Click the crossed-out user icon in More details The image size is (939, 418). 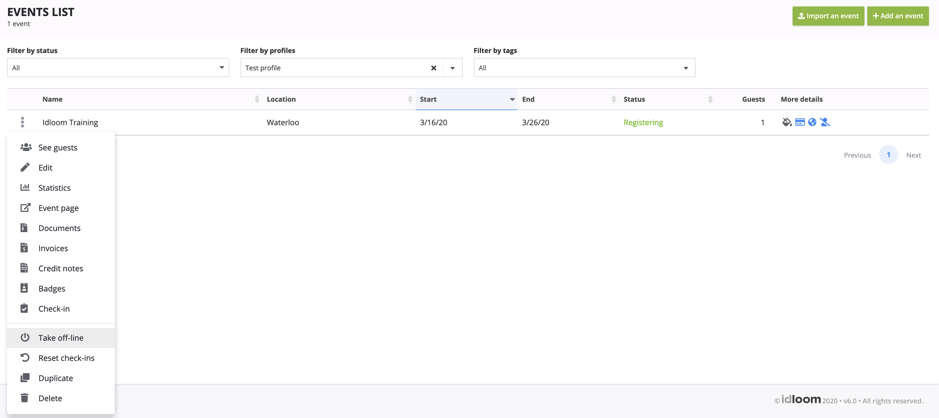tap(825, 122)
